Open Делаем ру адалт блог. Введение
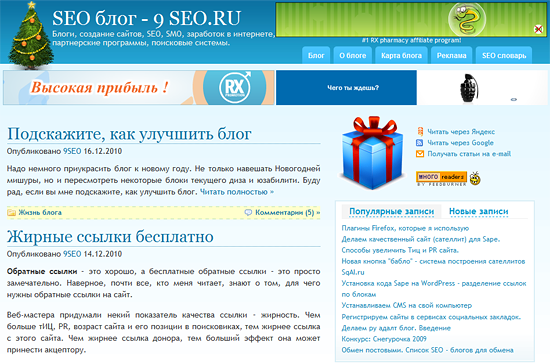 click(396, 328)
